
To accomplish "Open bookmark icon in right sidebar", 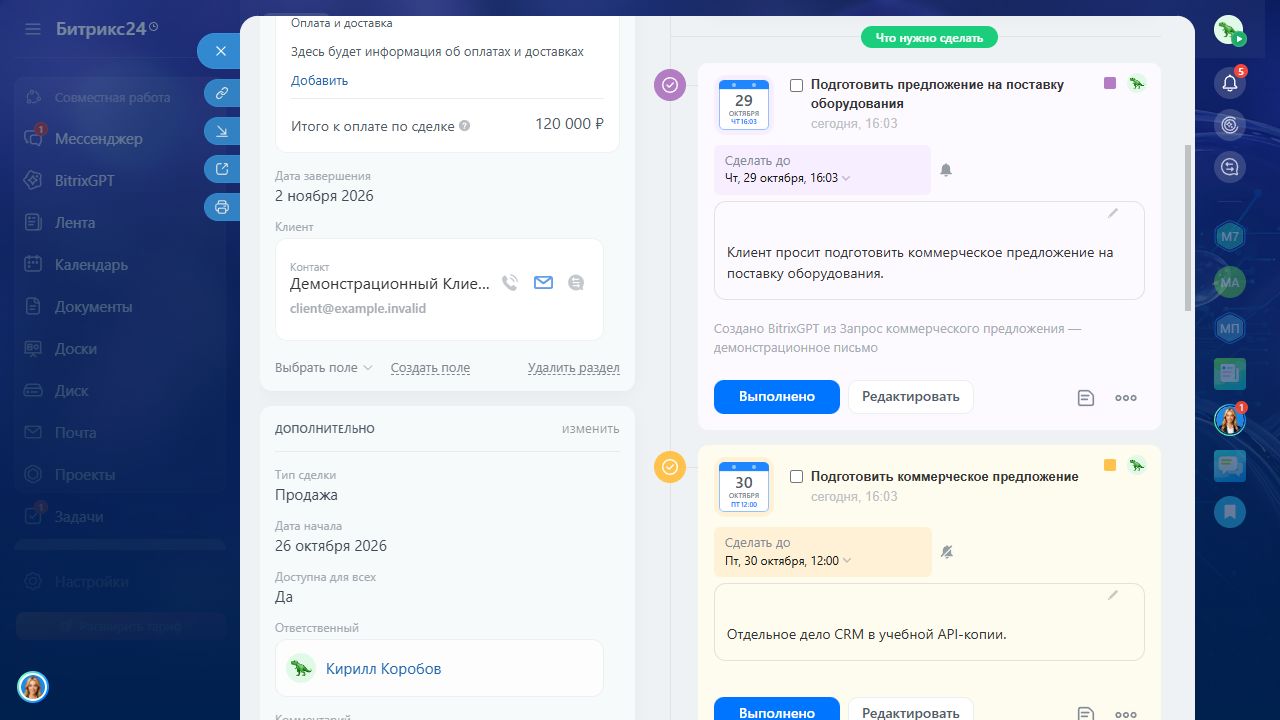I will [1230, 512].
